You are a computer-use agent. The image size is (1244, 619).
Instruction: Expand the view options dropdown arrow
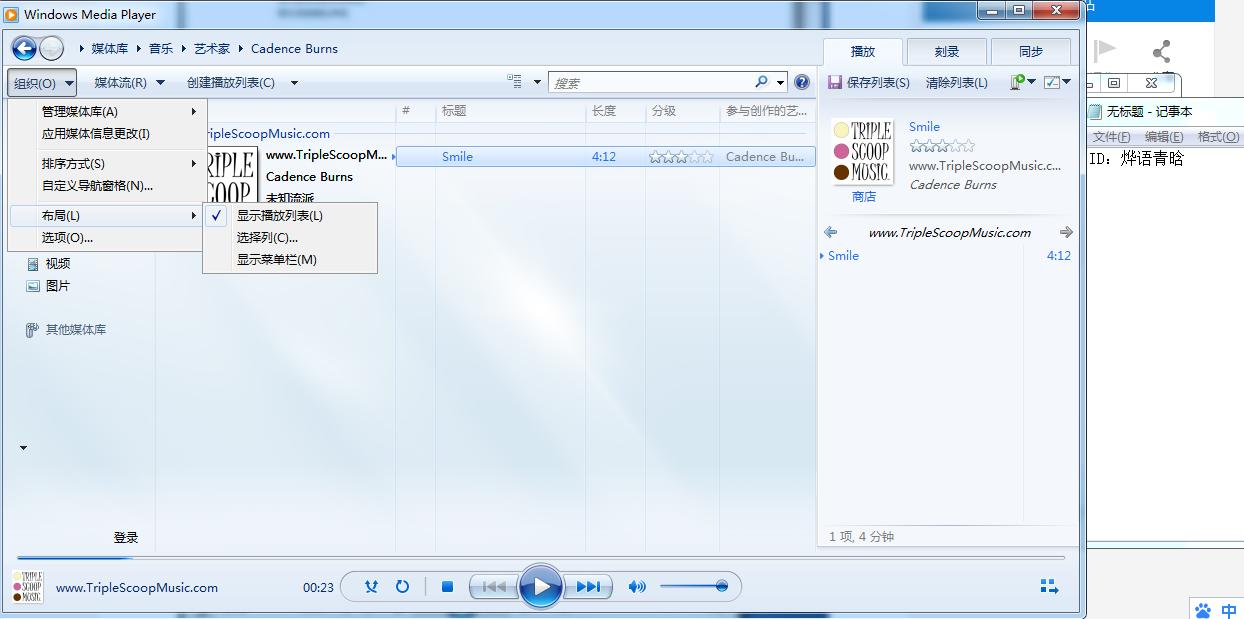(537, 82)
